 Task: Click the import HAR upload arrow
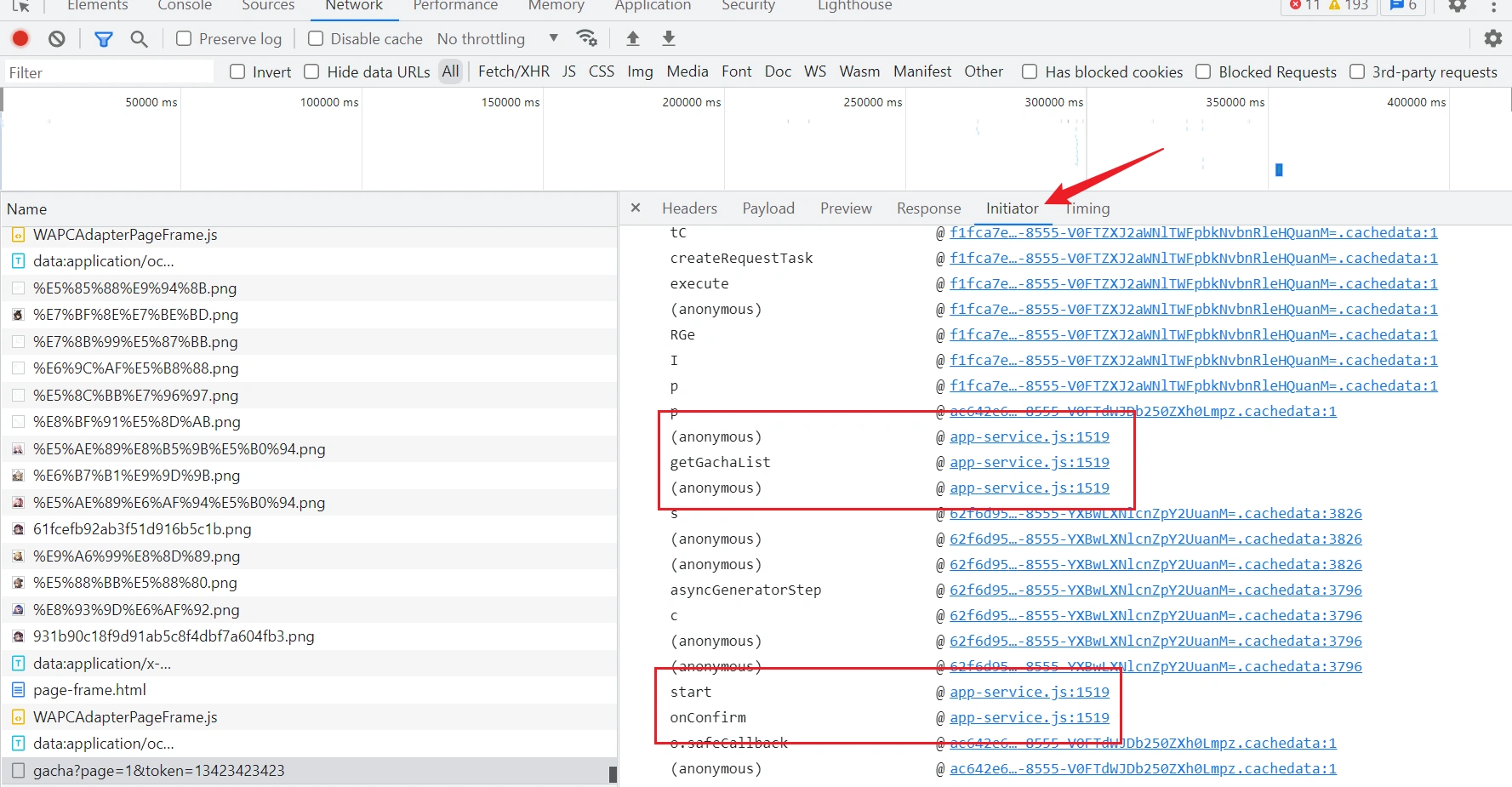pyautogui.click(x=632, y=38)
